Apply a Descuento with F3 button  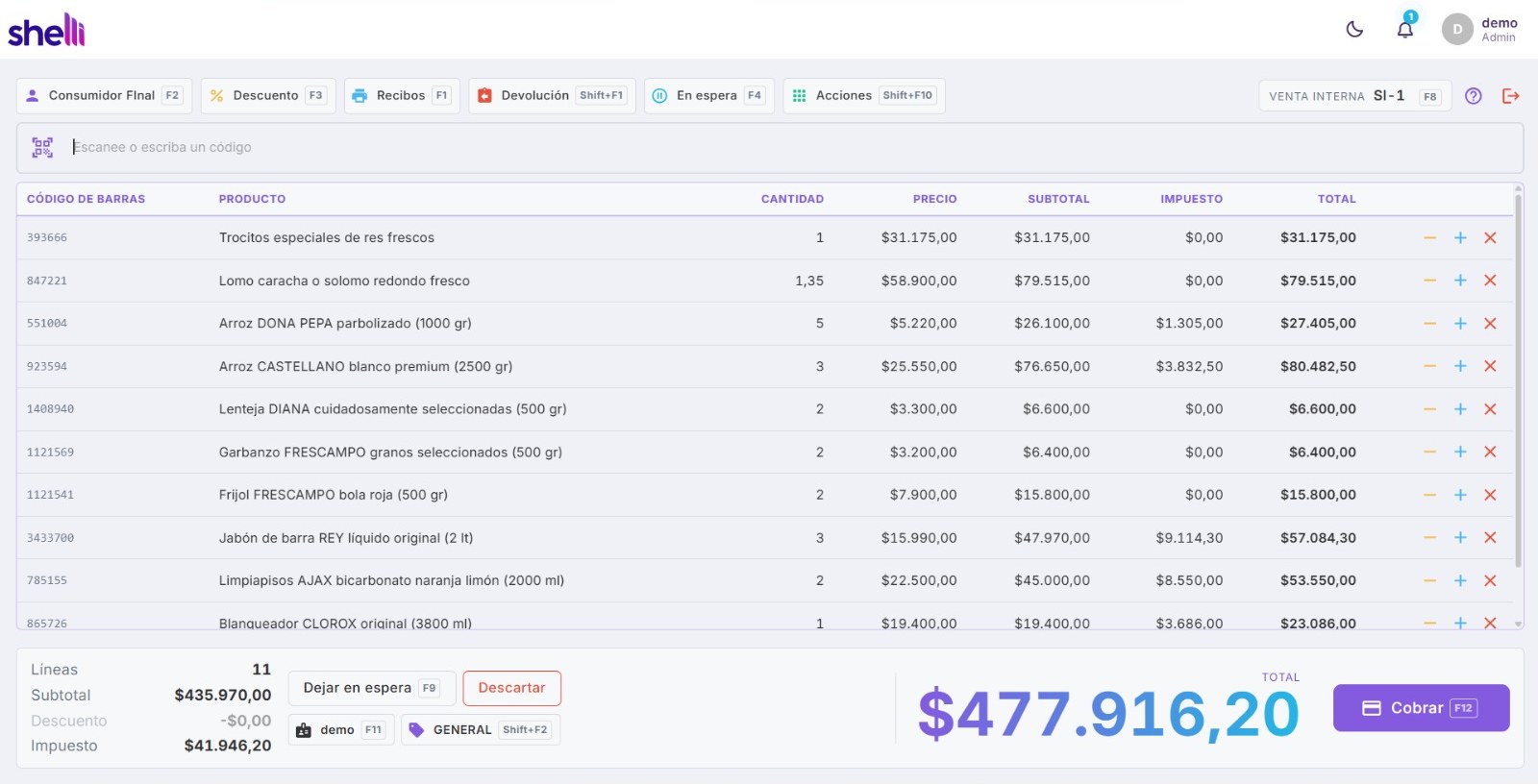click(x=267, y=95)
